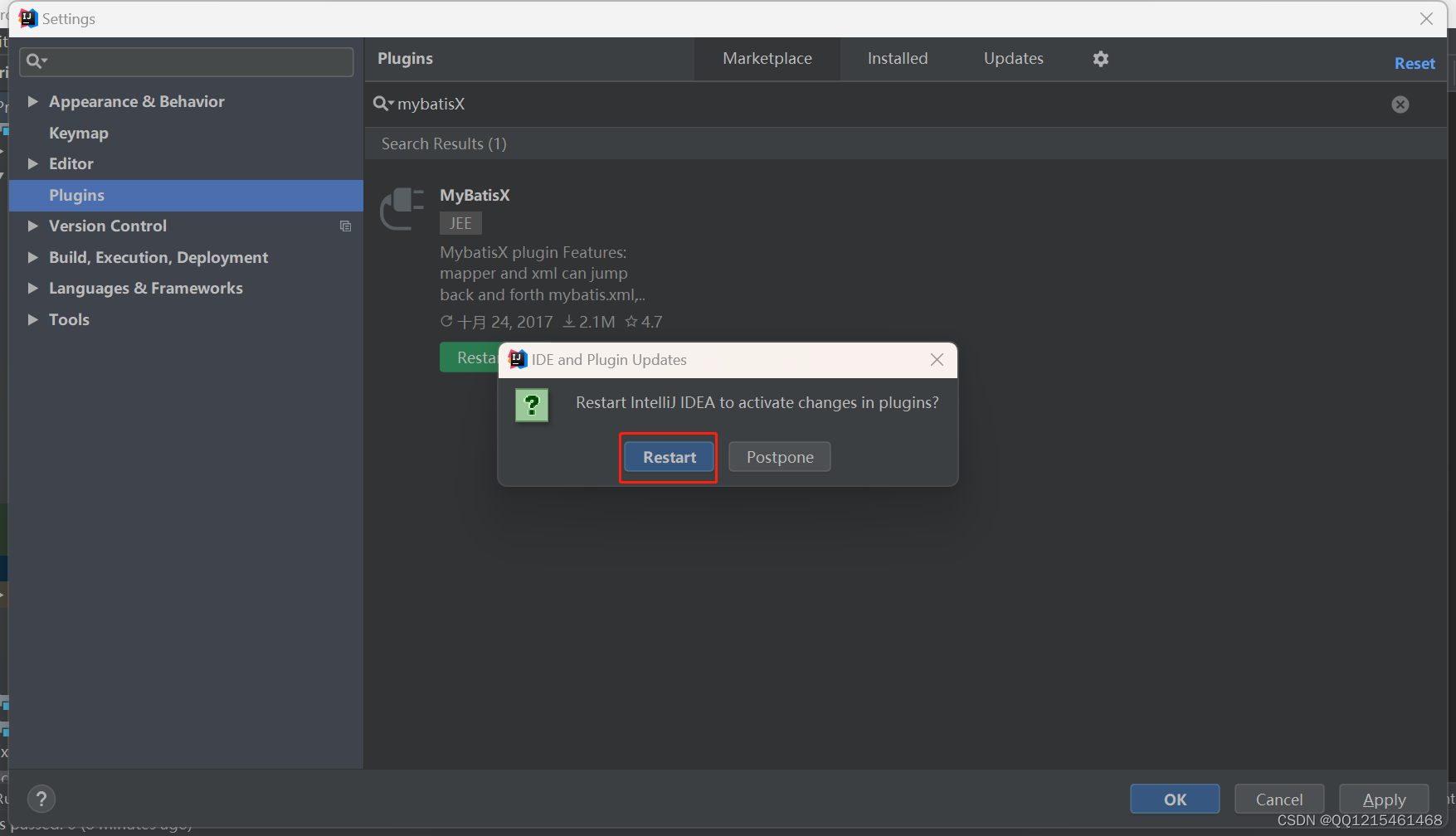1456x836 pixels.
Task: Expand Appearance & Behavior section
Action: tap(33, 101)
